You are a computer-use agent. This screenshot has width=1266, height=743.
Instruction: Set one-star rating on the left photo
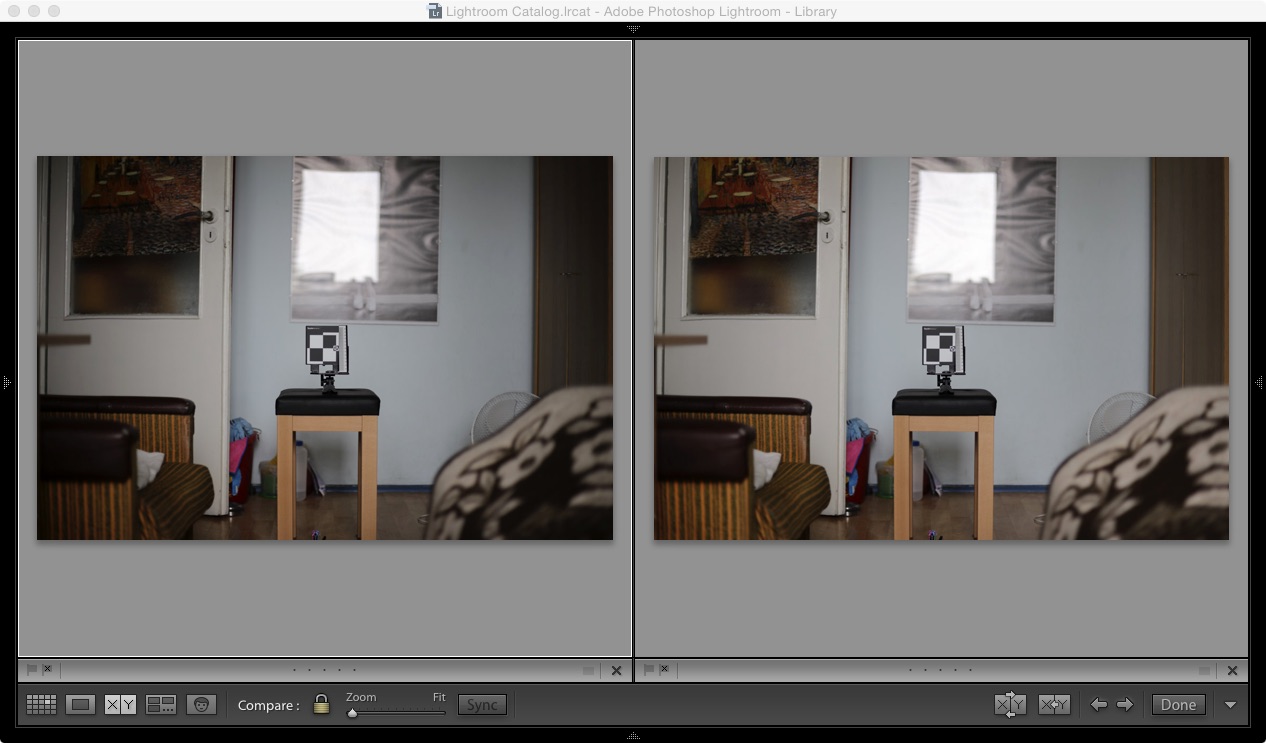pos(294,670)
